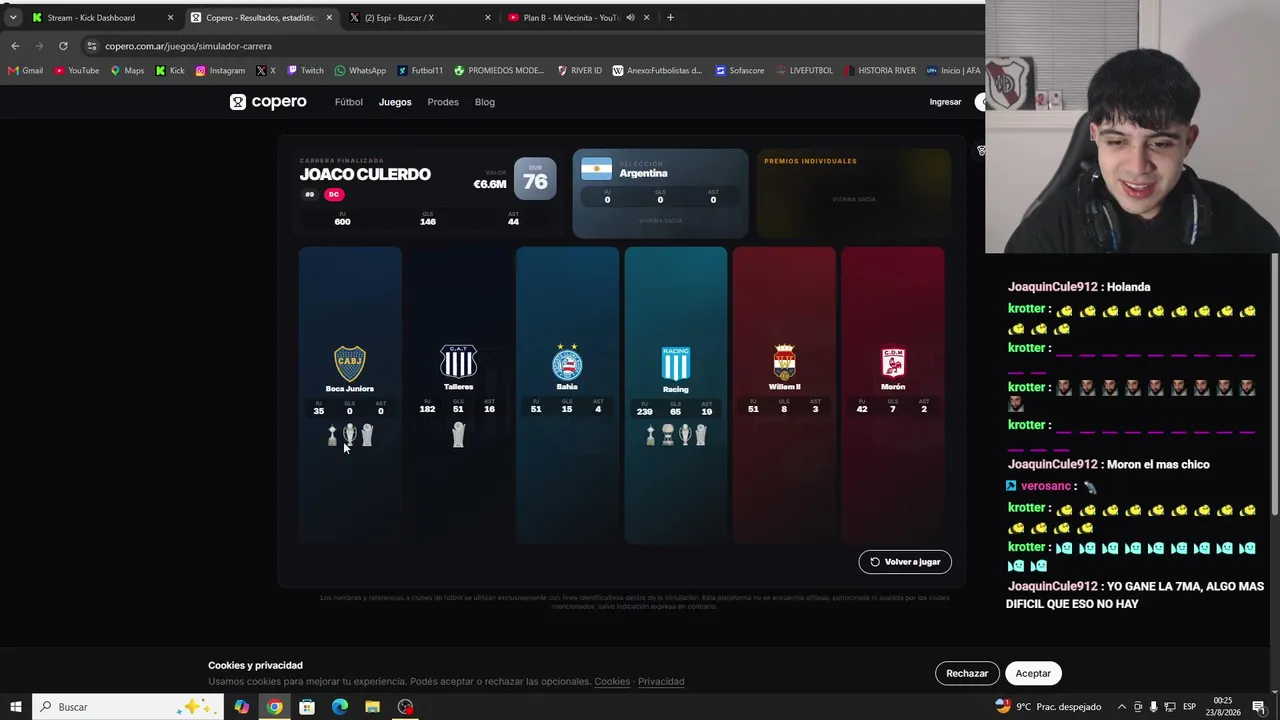
Task: Open the Kick bookmark
Action: point(170,71)
